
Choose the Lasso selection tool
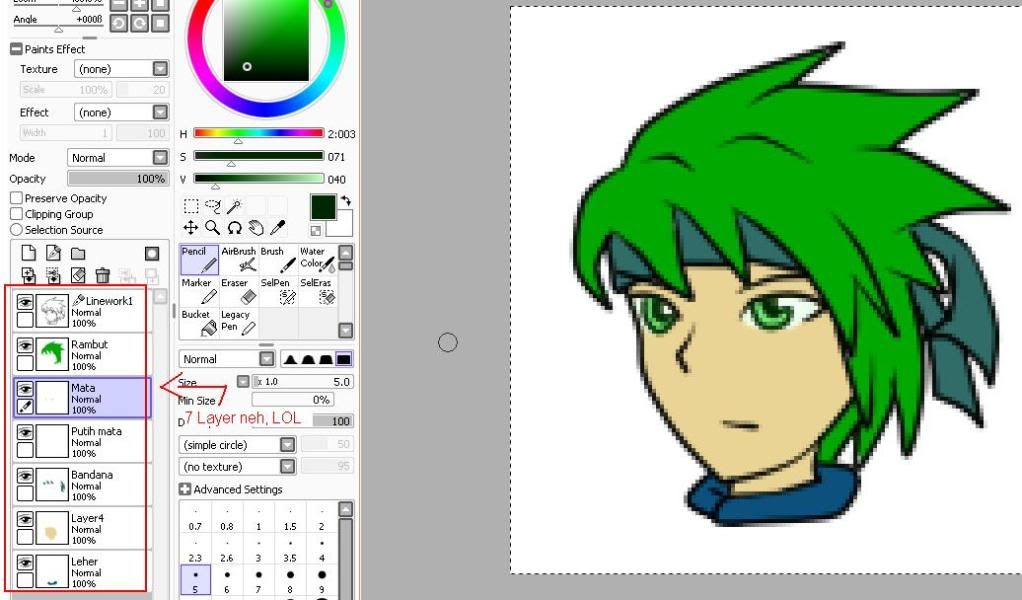point(212,206)
